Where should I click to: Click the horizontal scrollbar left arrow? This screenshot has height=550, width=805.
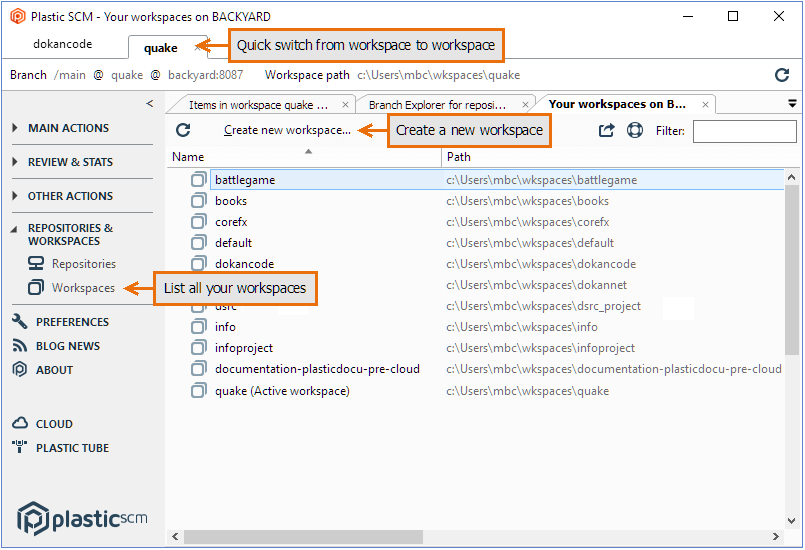click(x=175, y=537)
